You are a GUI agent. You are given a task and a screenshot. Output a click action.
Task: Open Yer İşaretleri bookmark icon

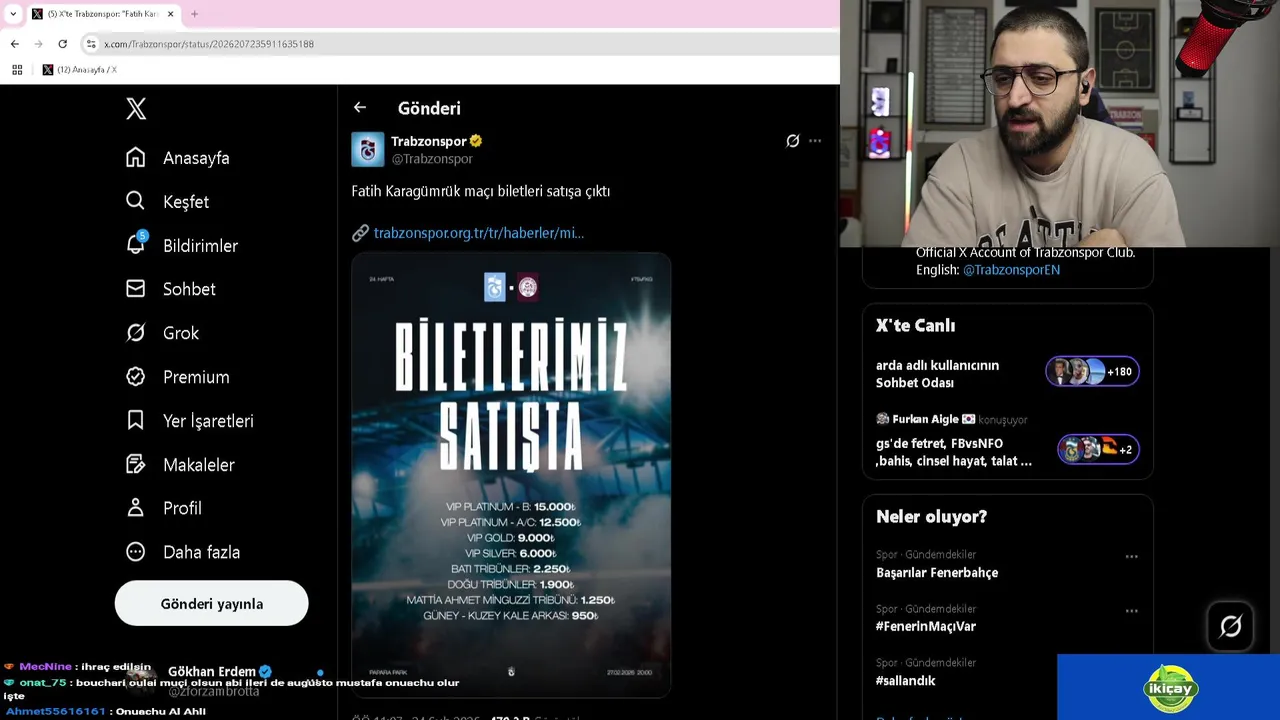click(136, 420)
